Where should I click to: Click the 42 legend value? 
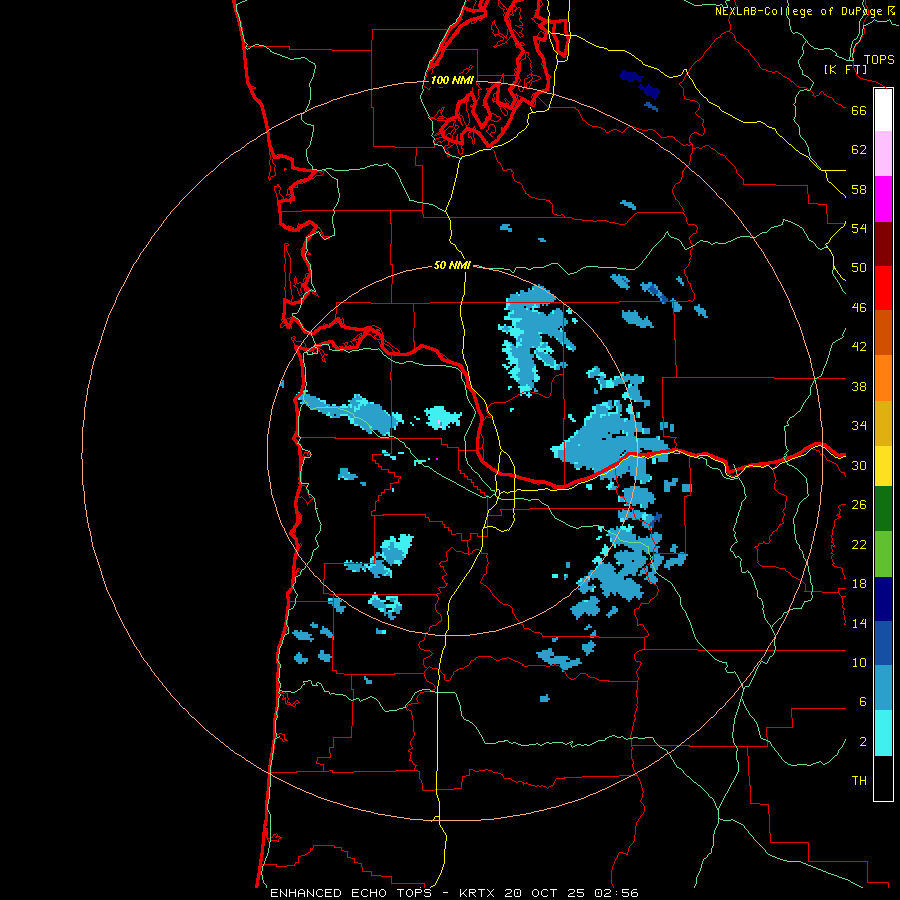(859, 347)
